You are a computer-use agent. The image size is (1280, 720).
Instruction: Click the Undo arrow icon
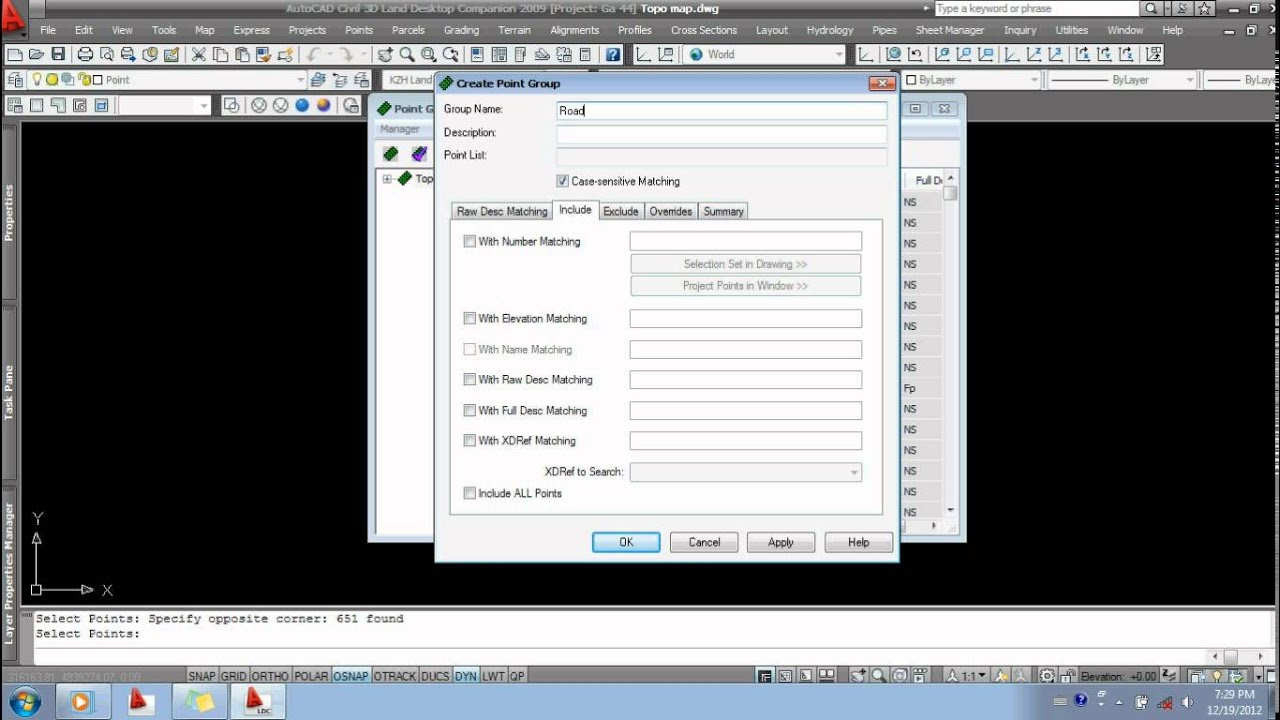pyautogui.click(x=314, y=54)
